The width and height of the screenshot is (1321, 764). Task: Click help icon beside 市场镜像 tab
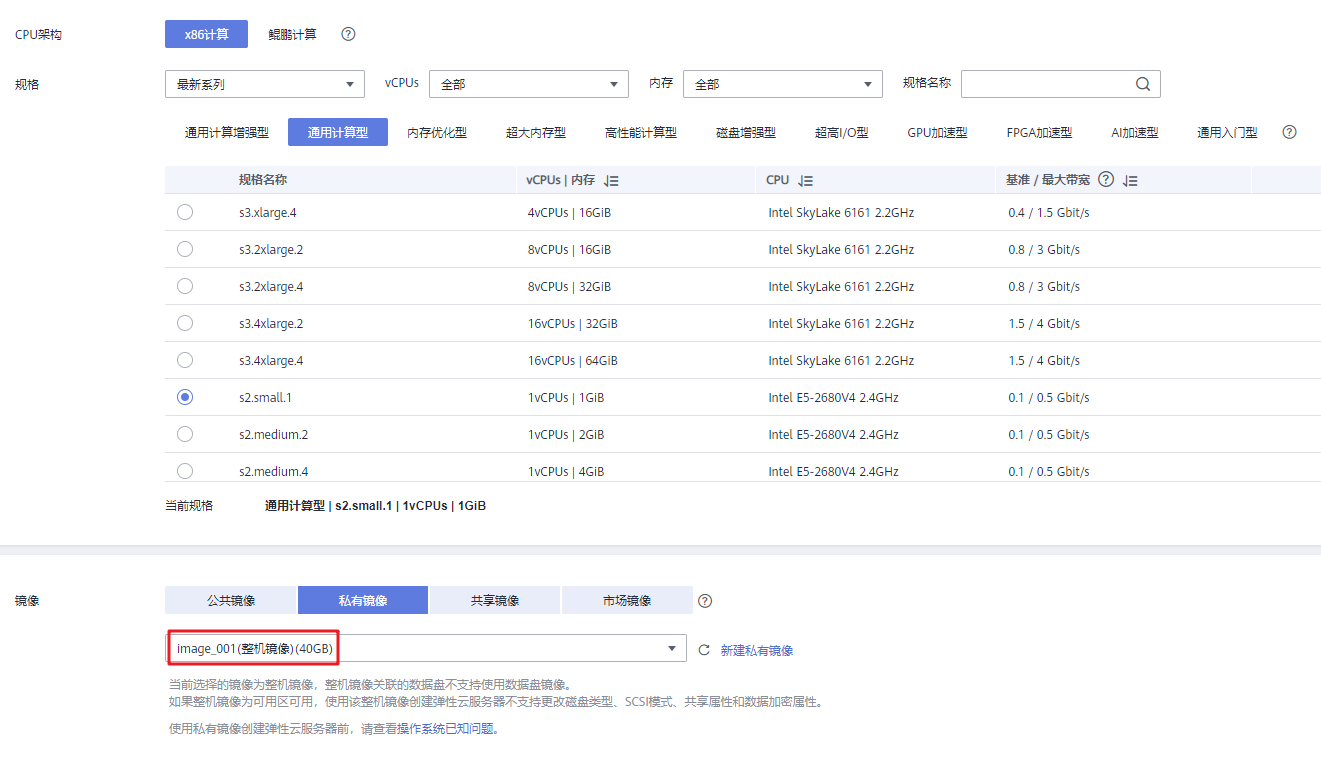705,601
